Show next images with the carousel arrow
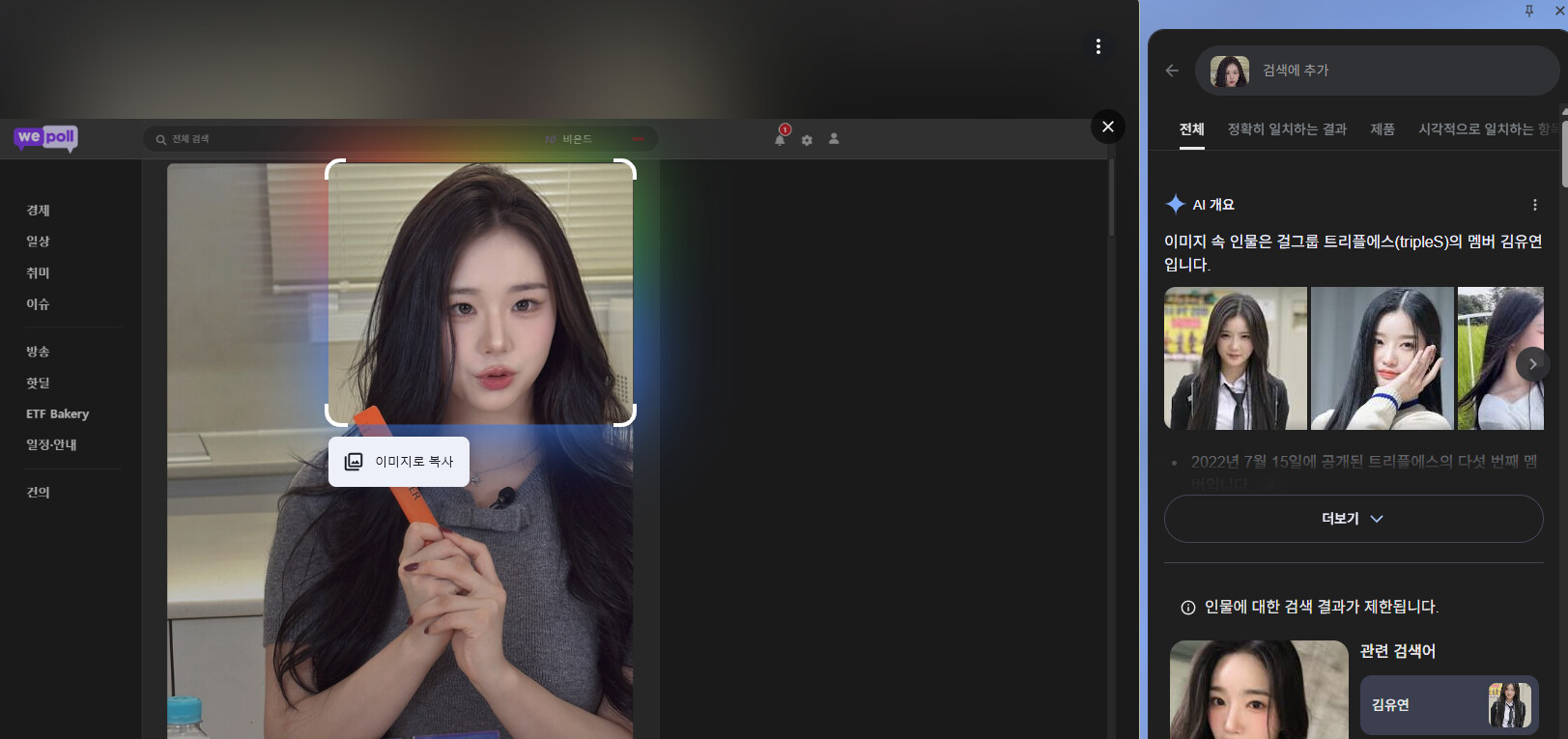This screenshot has height=739, width=1568. pos(1532,364)
